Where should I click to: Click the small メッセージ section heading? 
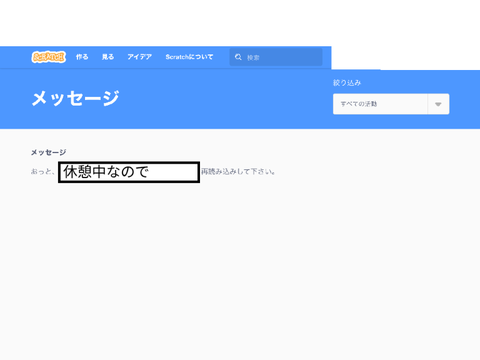coord(49,153)
